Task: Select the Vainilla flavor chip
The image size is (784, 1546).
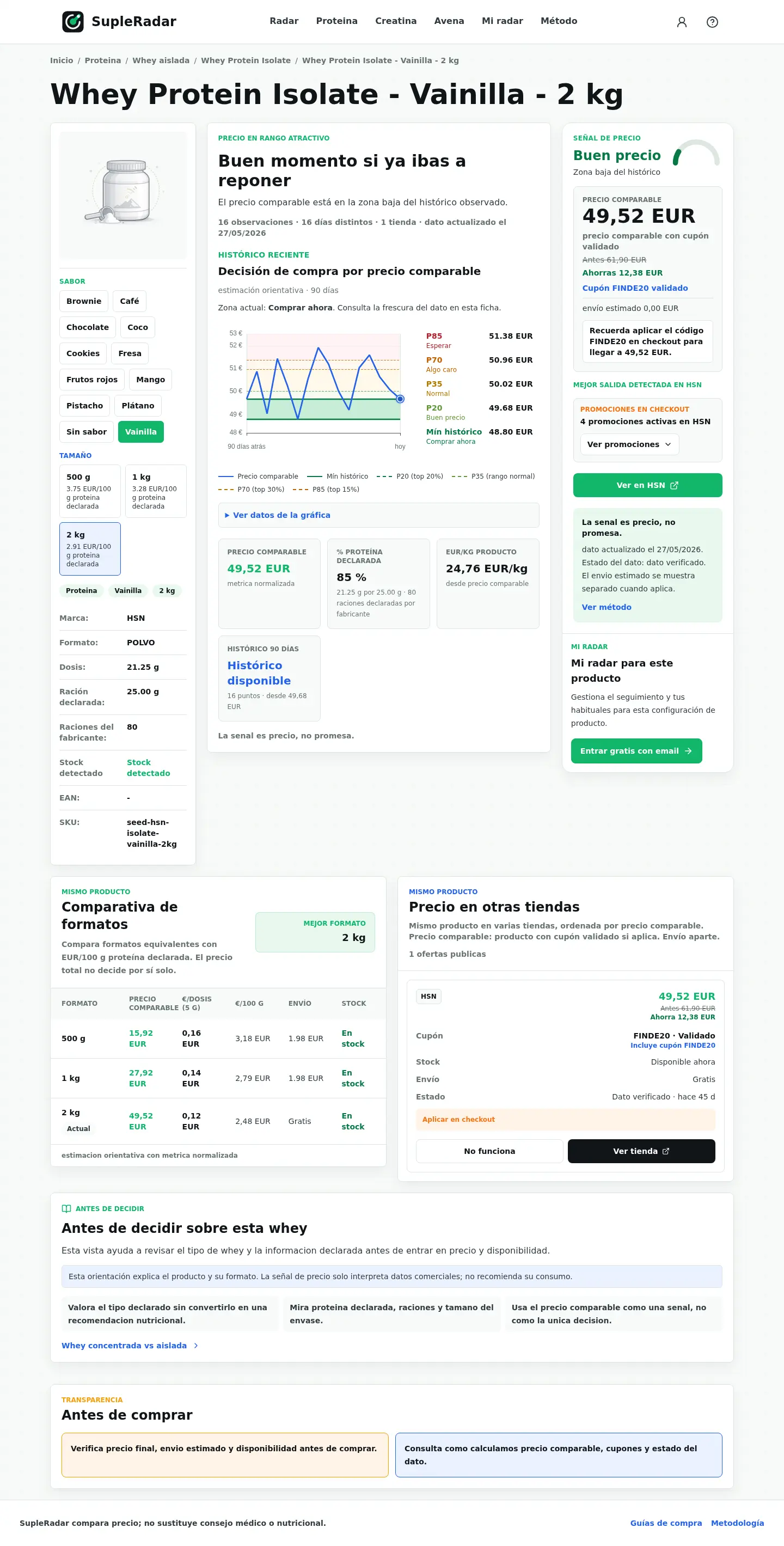Action: [141, 431]
